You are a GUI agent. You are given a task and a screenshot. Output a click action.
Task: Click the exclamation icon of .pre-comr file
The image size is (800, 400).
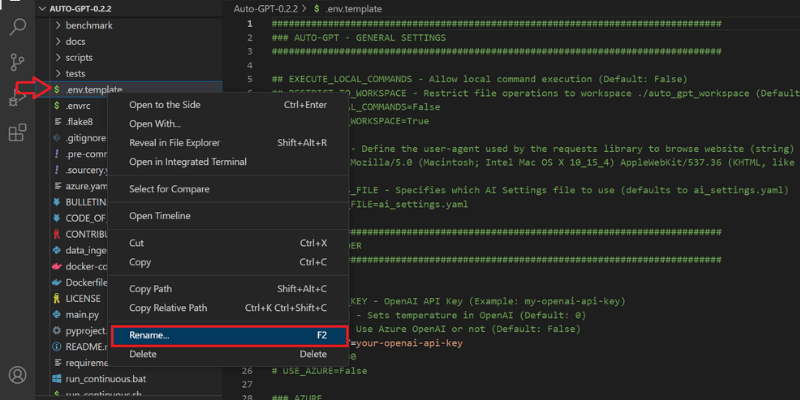click(x=57, y=154)
